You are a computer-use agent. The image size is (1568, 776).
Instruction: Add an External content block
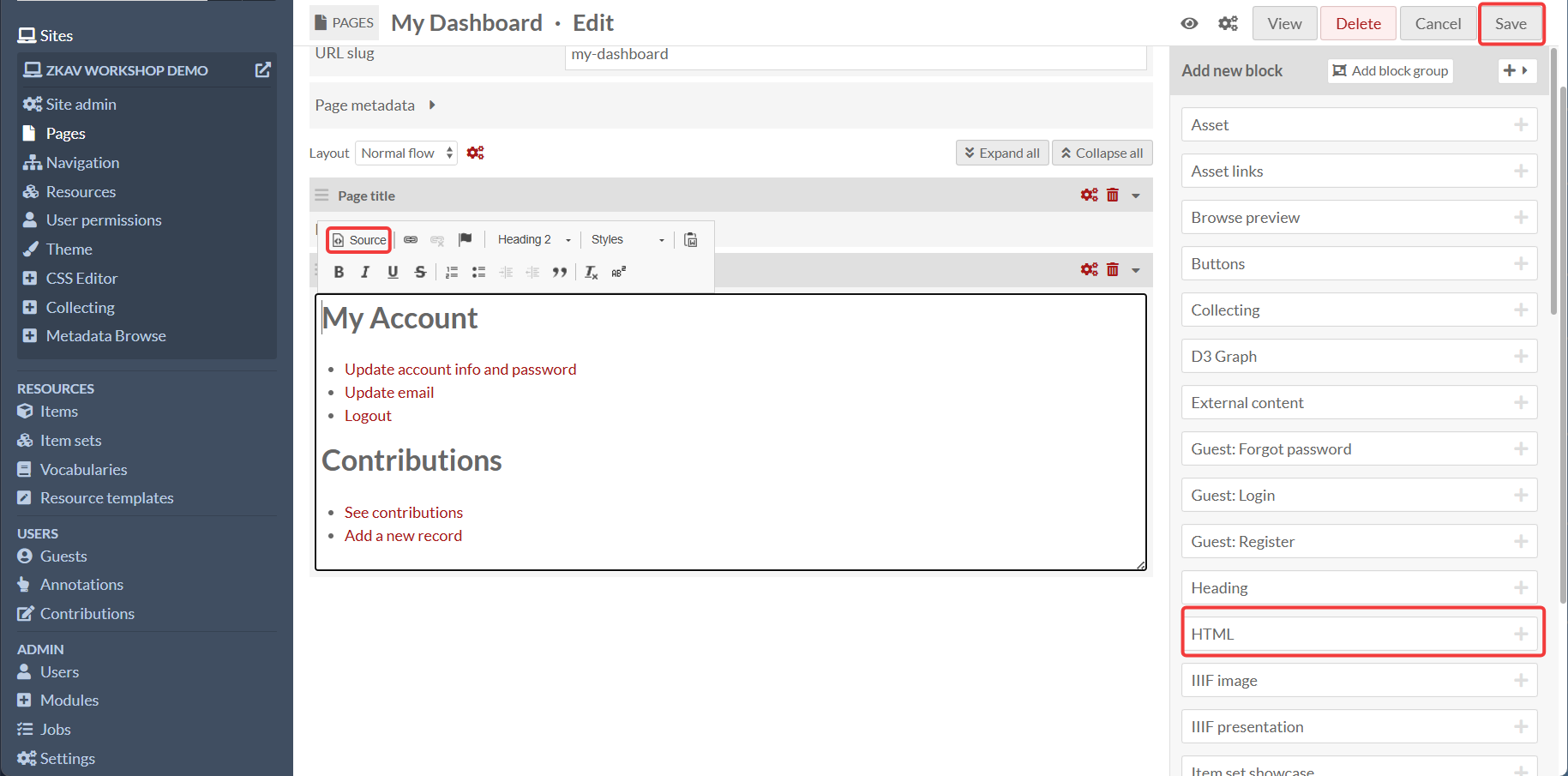pyautogui.click(x=1359, y=403)
